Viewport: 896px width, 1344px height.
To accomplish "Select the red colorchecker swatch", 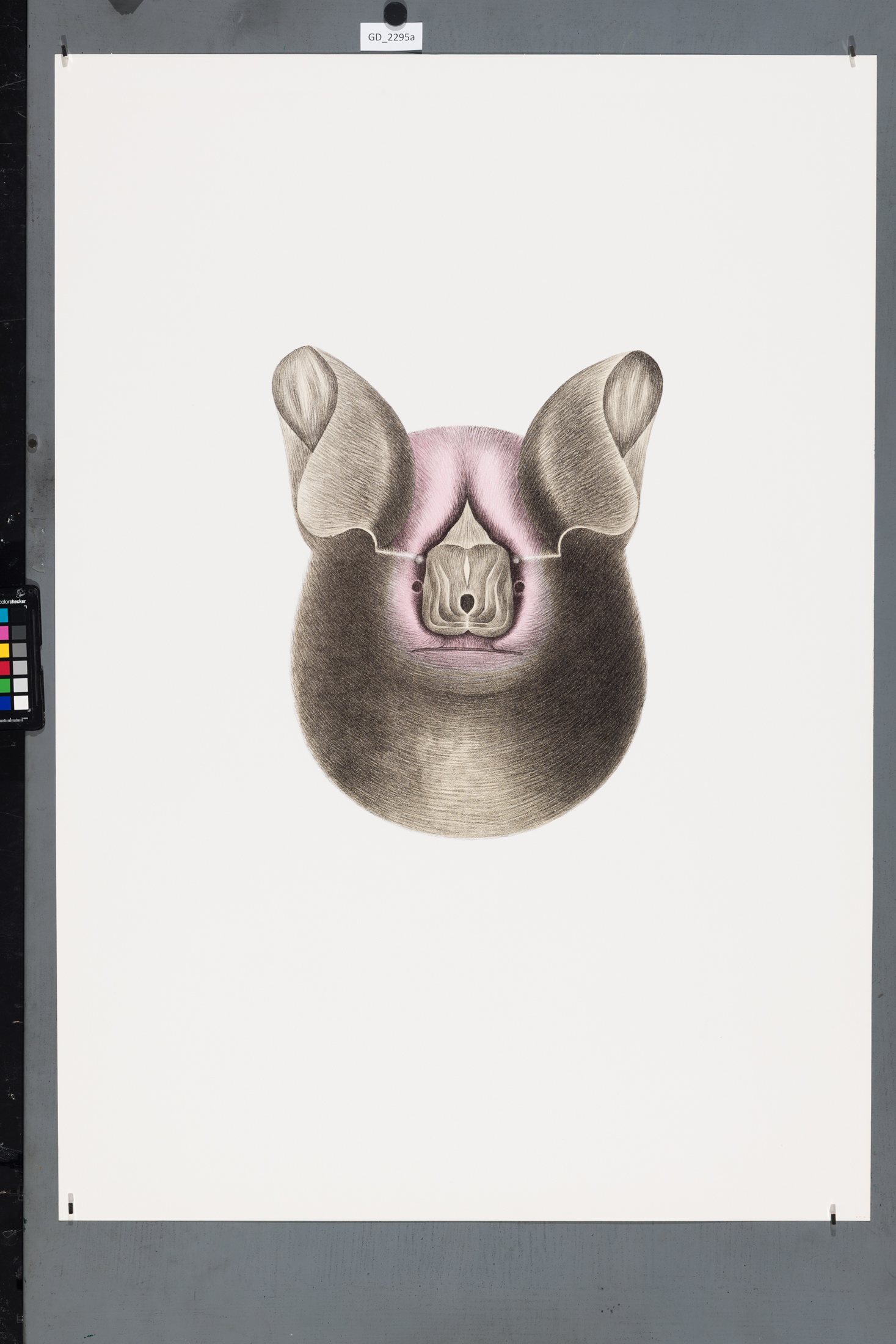I will click(4, 668).
